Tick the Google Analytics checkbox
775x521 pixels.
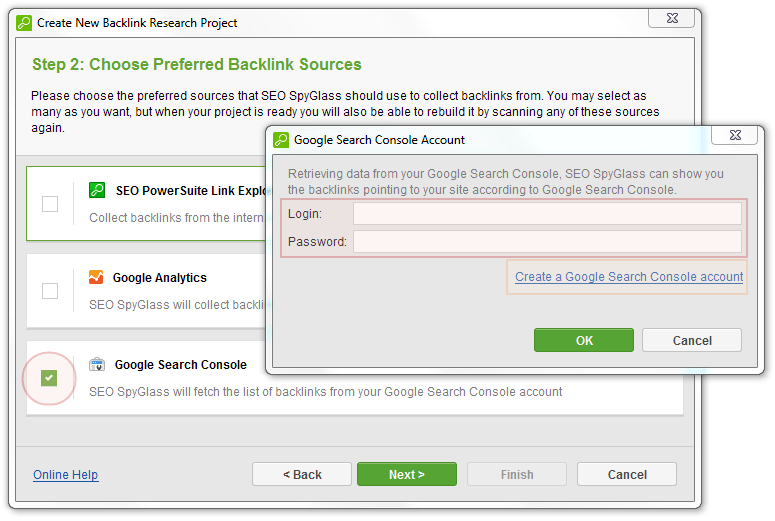point(50,291)
